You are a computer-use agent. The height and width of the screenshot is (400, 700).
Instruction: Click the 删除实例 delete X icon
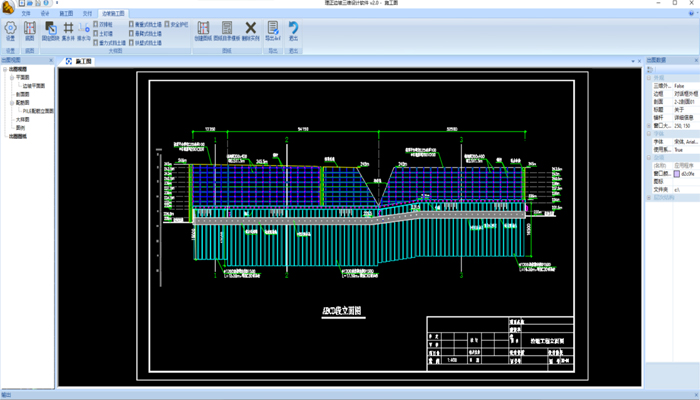point(251,30)
